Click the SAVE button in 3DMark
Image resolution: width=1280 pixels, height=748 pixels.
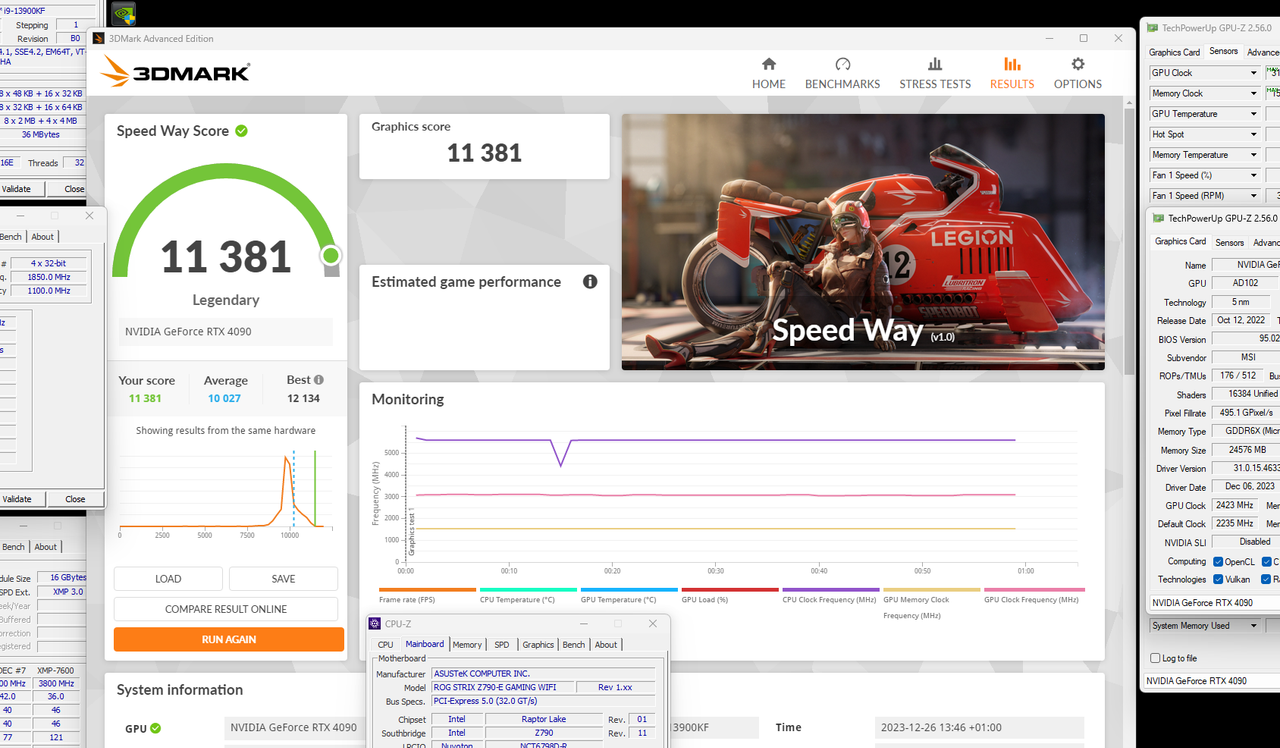pos(283,579)
